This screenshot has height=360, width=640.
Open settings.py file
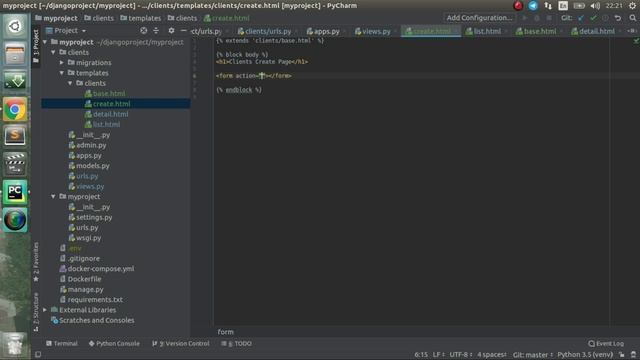[94, 218]
